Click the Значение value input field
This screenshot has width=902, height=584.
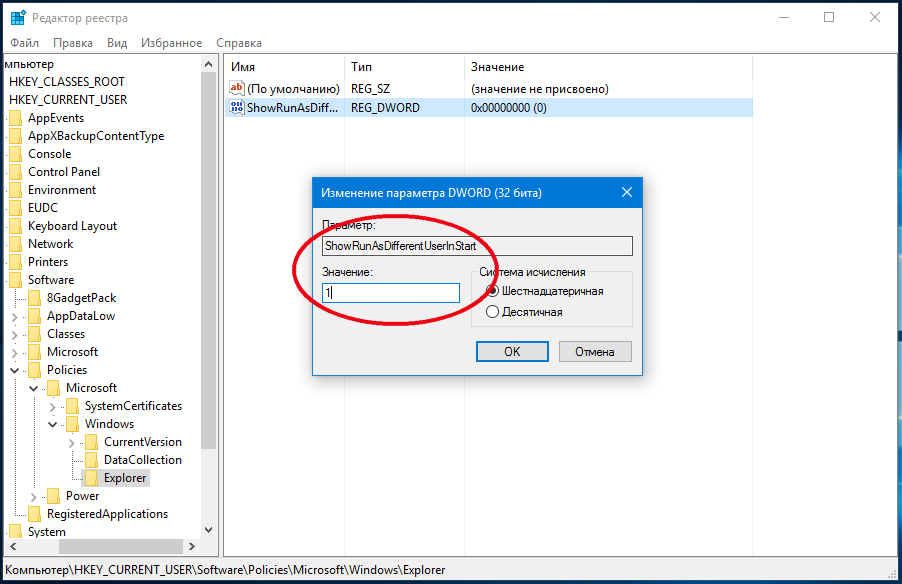[390, 293]
